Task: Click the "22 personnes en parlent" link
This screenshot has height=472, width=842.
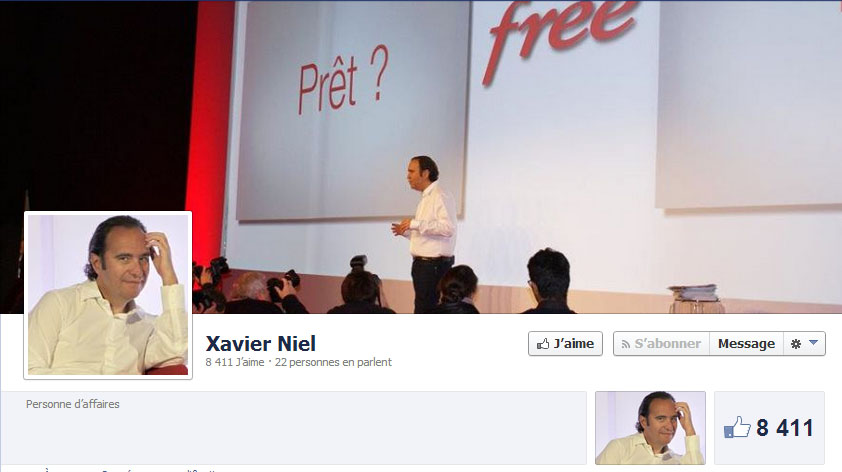Action: click(x=333, y=362)
